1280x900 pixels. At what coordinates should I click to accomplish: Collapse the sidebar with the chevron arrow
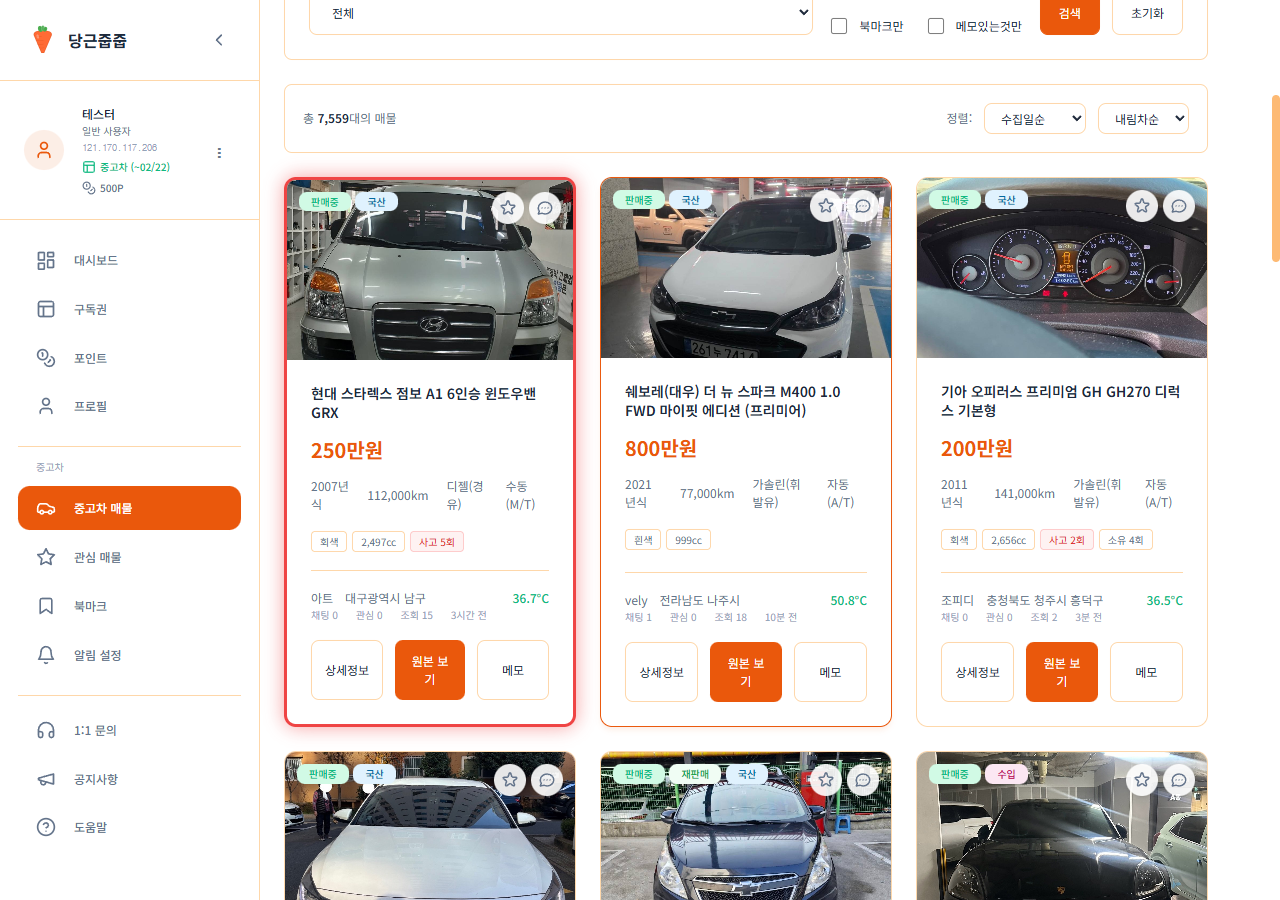coord(219,40)
